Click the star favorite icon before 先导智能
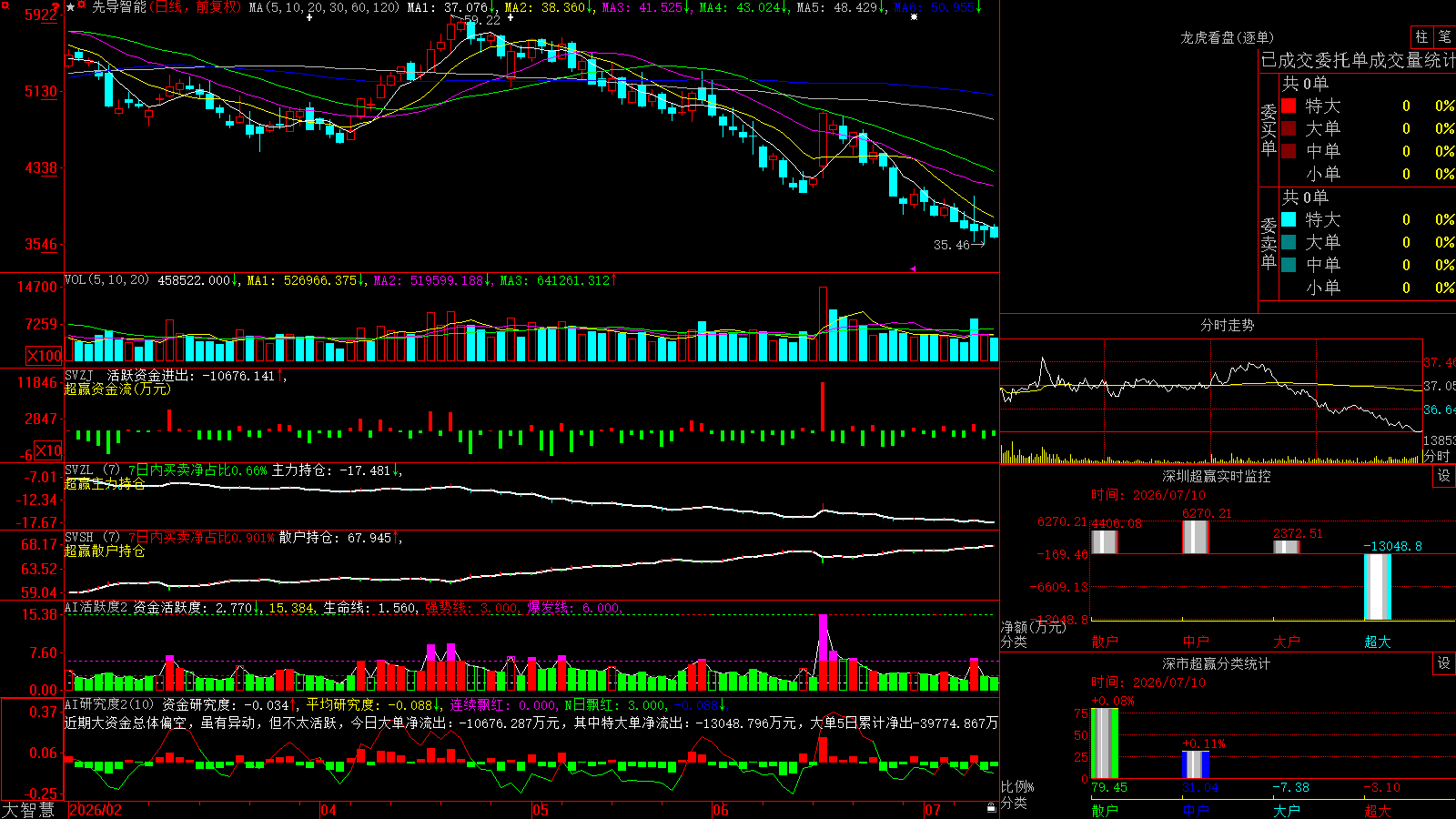Viewport: 1456px width, 819px height. tap(71, 7)
